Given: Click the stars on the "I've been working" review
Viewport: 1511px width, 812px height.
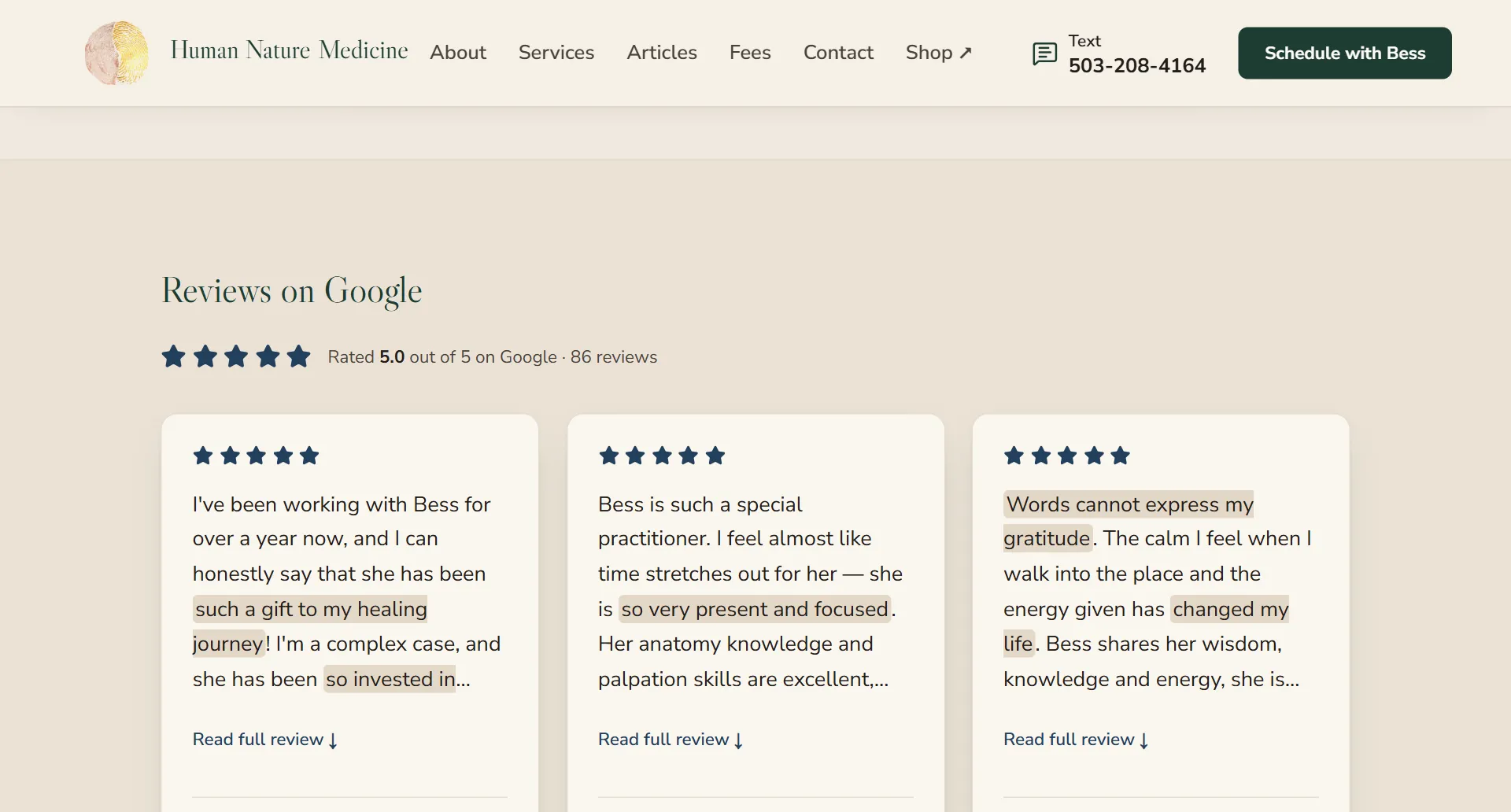Looking at the screenshot, I should (256, 456).
